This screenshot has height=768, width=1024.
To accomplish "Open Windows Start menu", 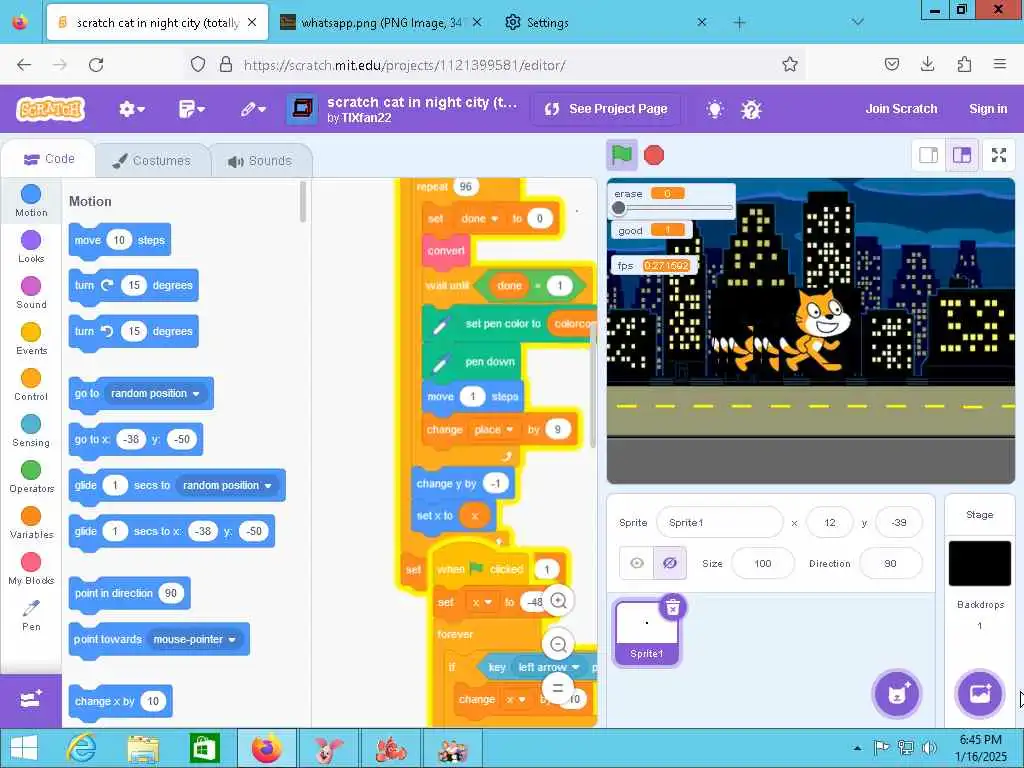I will click(24, 748).
